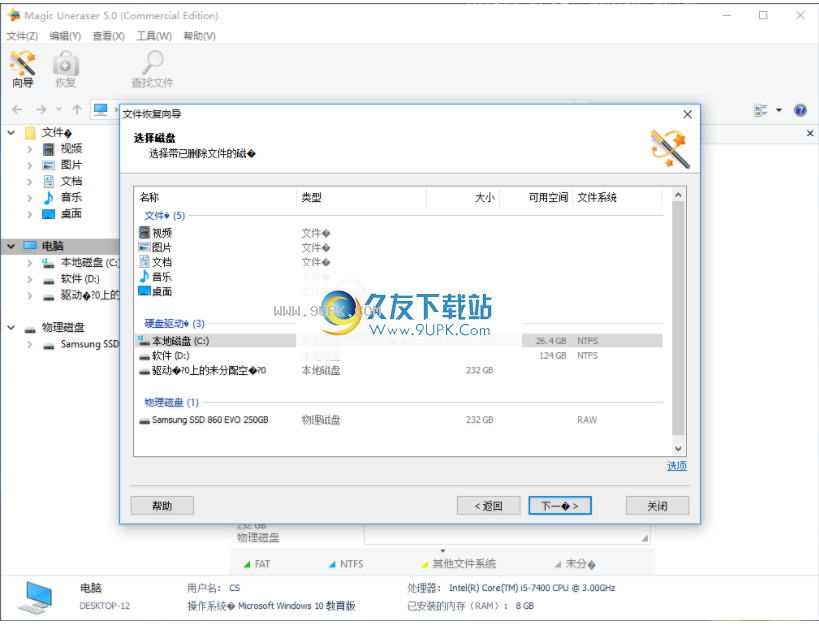This screenshot has width=819, height=627.
Task: Select 图片 picture icon in sidebar tree
Action: click(49, 166)
